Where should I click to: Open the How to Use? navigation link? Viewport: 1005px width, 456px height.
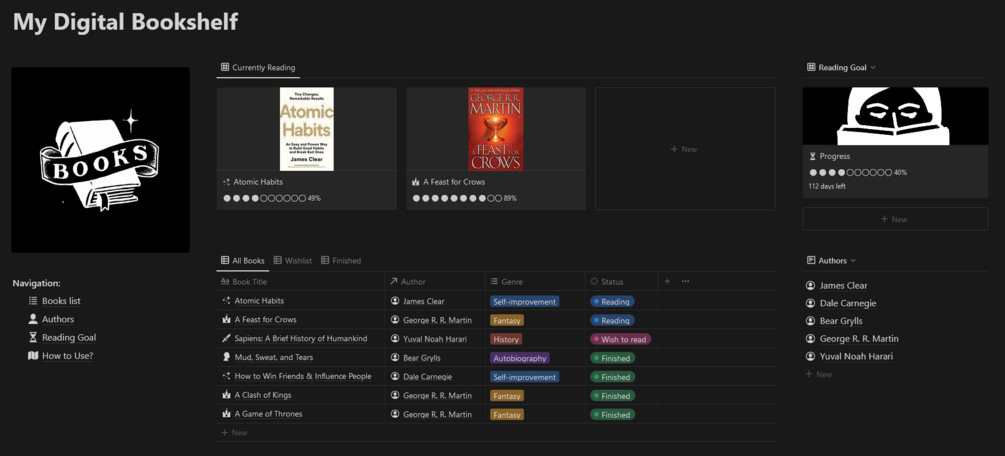(68, 355)
